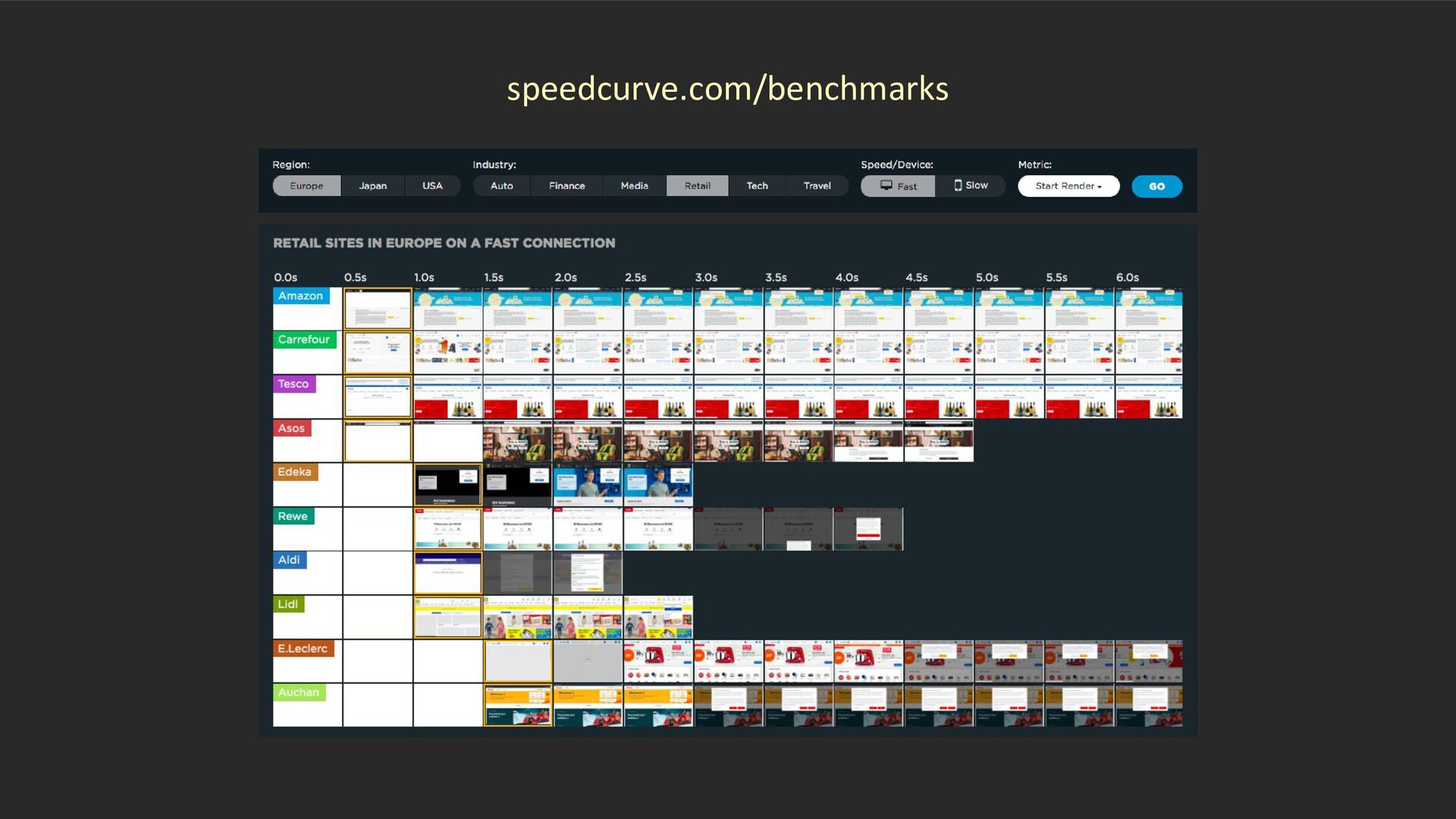Open the Start Render metric dropdown
Screen dimensions: 1456x819
(x=1068, y=186)
